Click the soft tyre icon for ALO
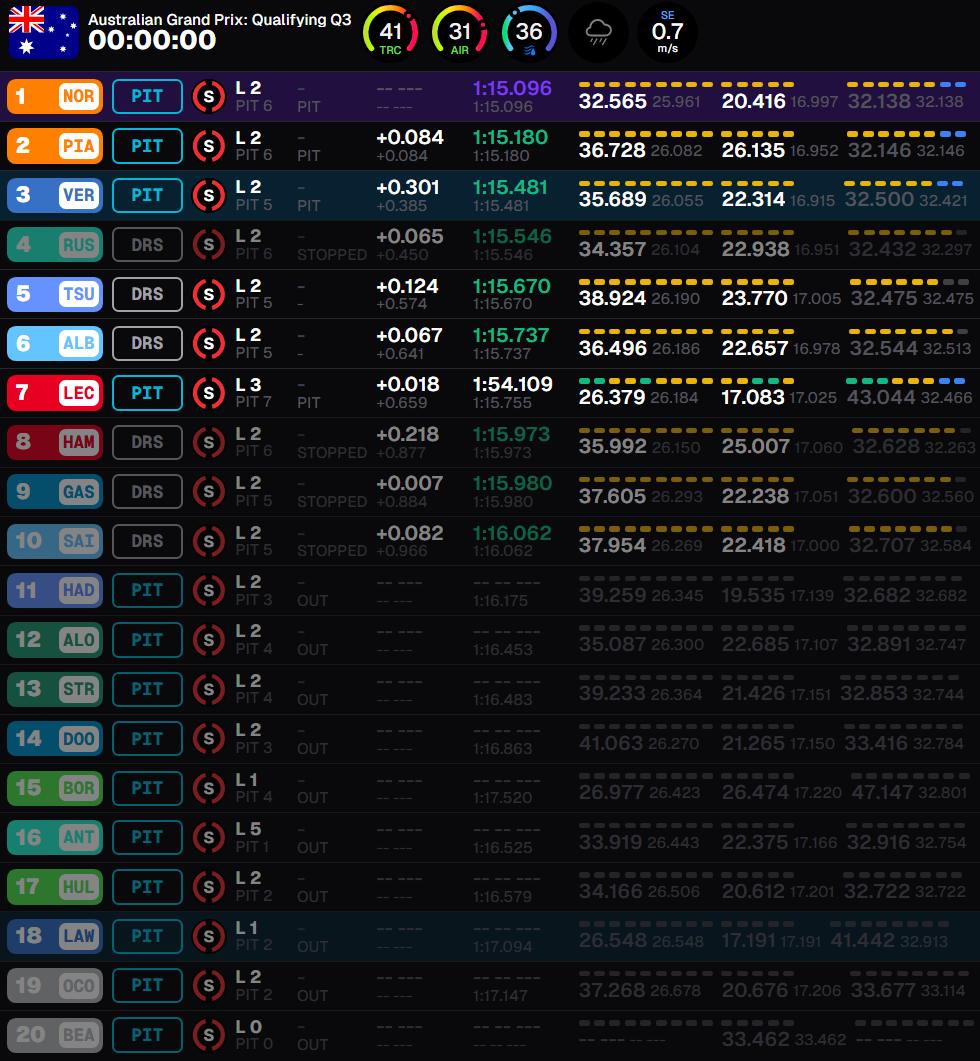 coord(208,640)
